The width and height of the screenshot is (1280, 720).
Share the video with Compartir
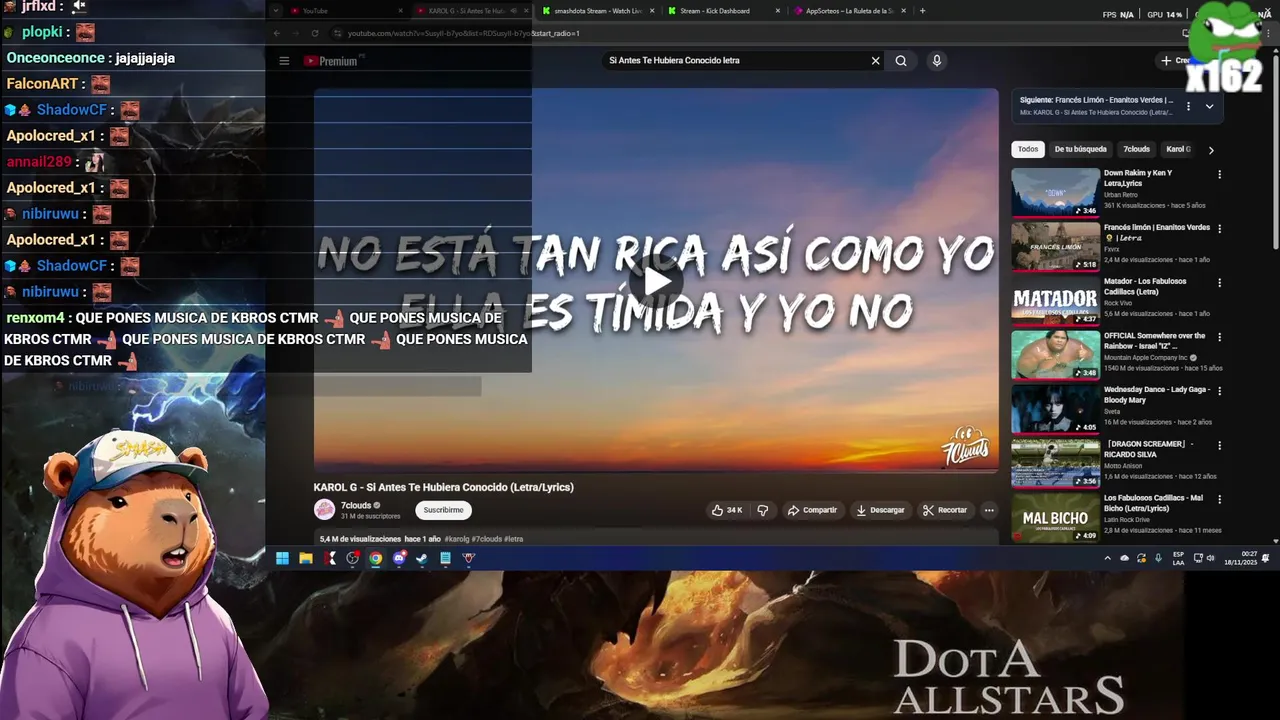pos(812,510)
